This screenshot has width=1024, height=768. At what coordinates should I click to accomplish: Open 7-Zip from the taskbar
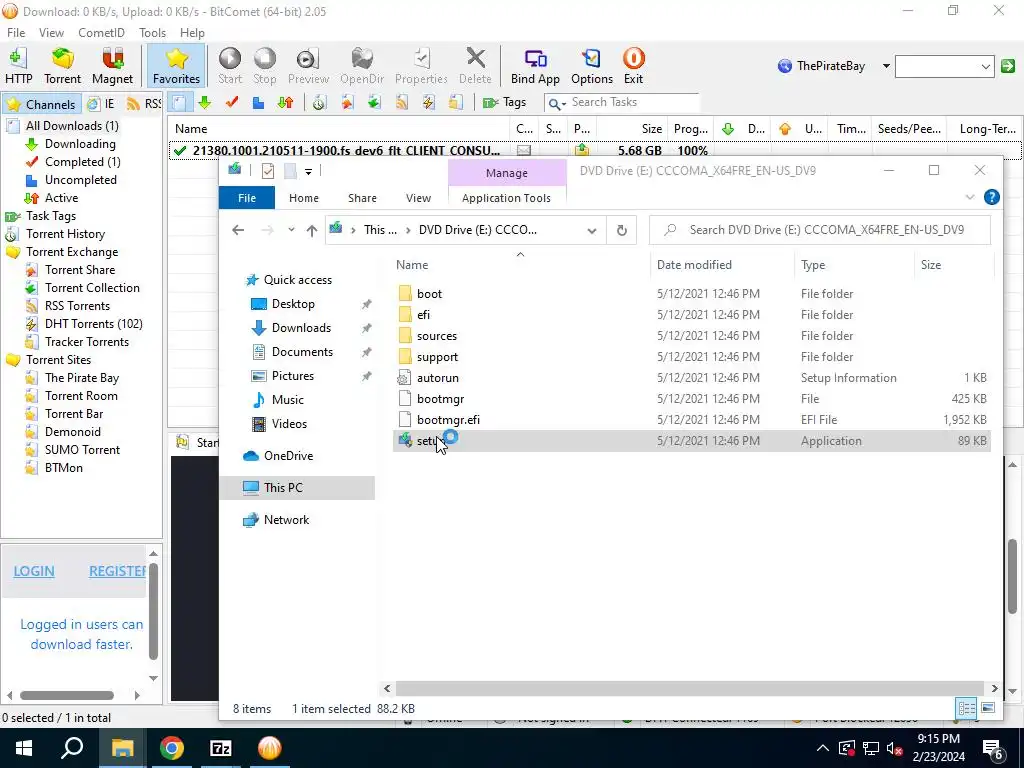coord(221,748)
